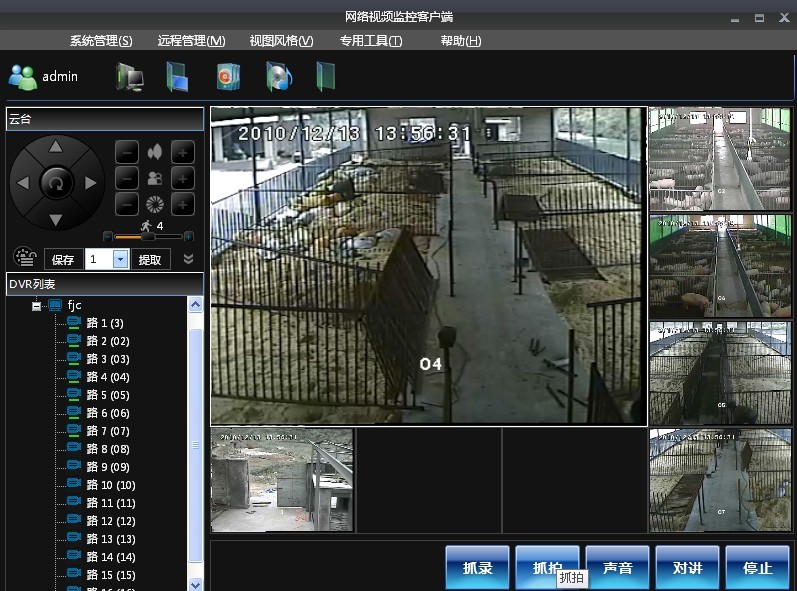Click the 抓录 button
This screenshot has width=797, height=591.
[x=478, y=567]
